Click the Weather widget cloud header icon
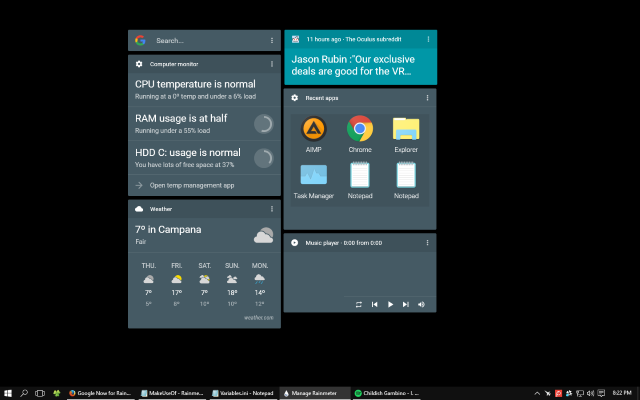This screenshot has height=400, width=640. tap(139, 209)
